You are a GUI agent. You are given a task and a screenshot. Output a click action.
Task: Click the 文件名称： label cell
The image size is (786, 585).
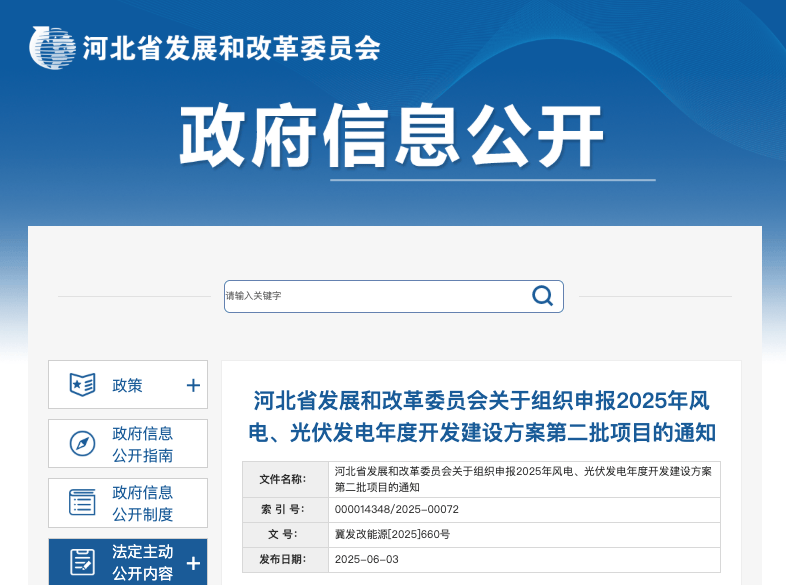(x=285, y=479)
